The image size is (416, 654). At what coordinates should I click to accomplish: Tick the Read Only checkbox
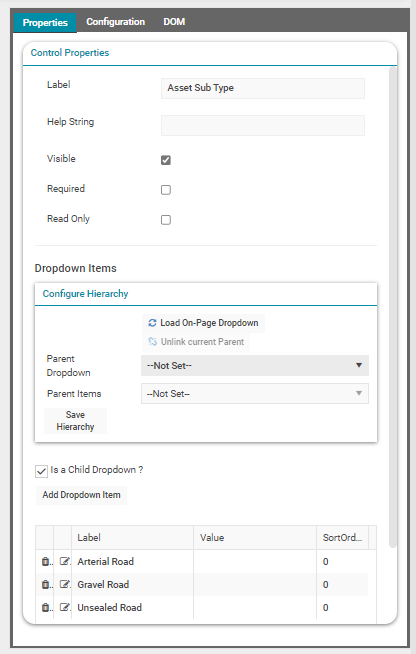tap(166, 220)
